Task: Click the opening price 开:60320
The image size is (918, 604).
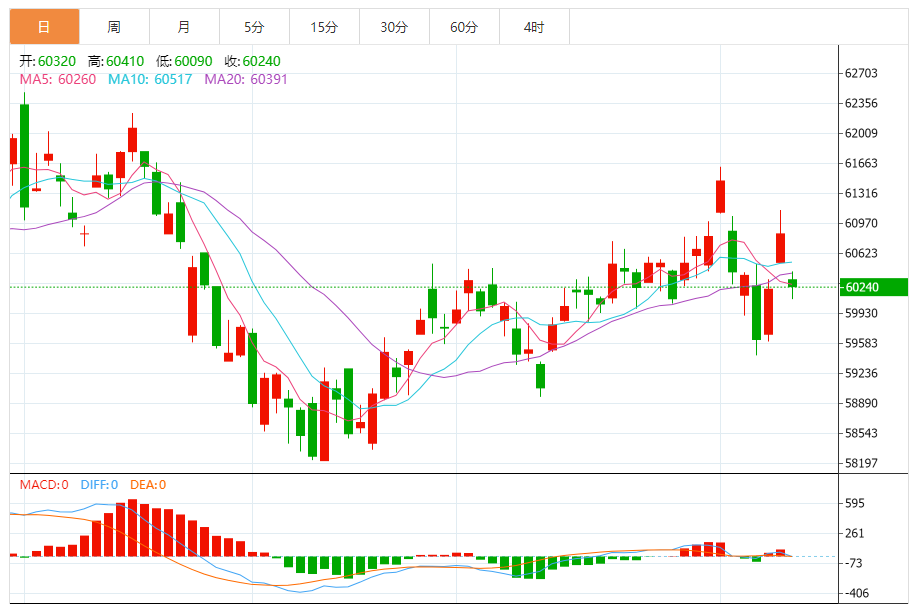Action: [48, 61]
